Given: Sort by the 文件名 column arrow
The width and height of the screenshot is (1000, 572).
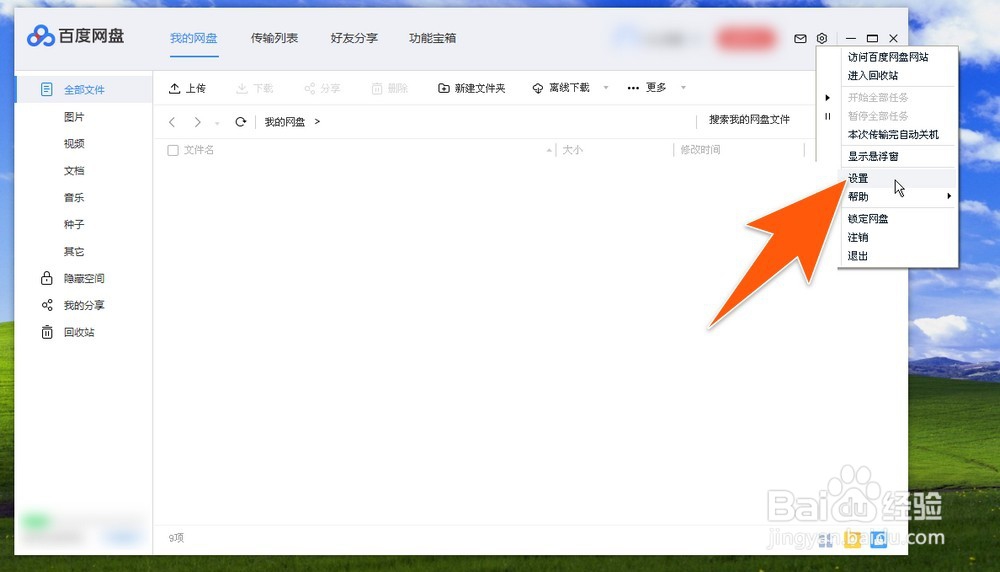Looking at the screenshot, I should (549, 150).
